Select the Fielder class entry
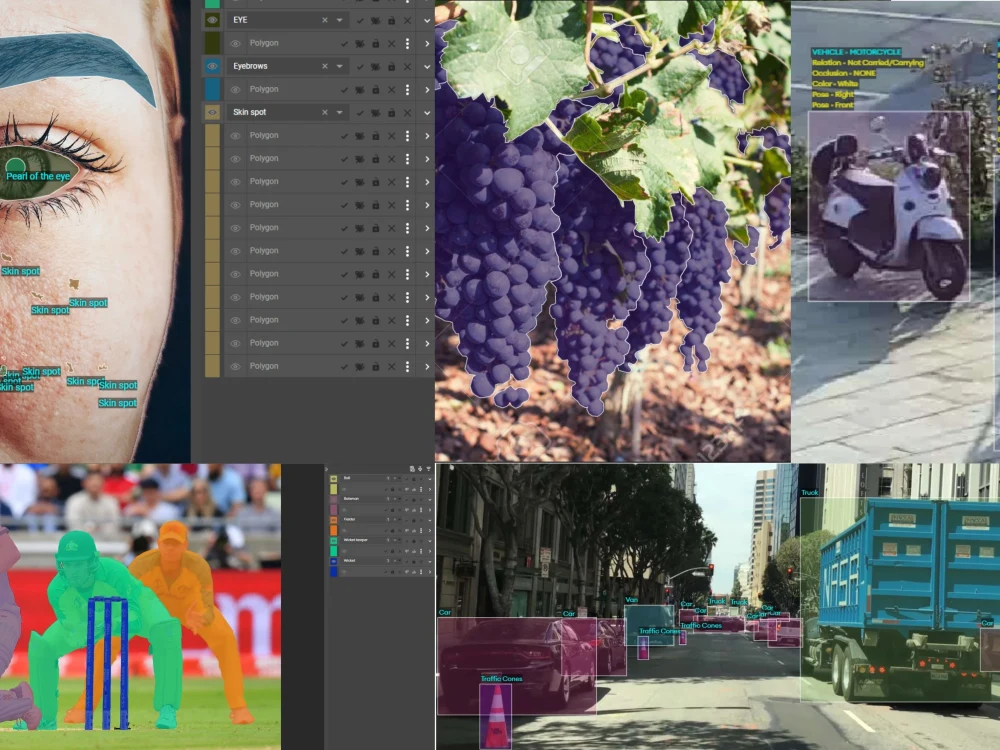 click(x=350, y=519)
